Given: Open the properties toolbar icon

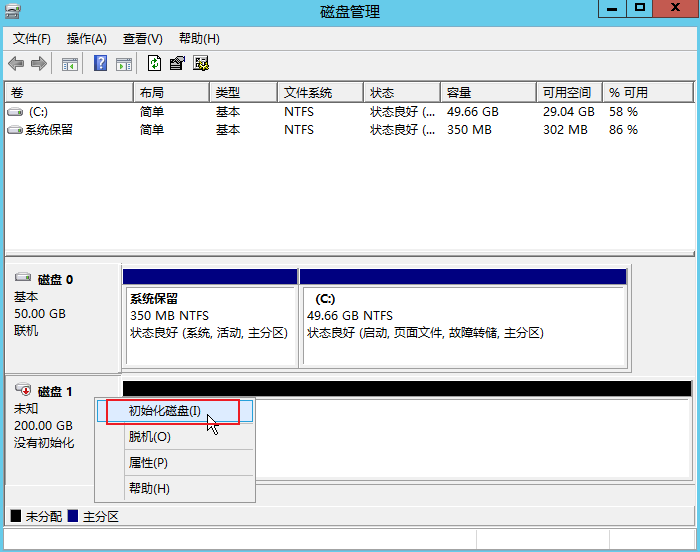Looking at the screenshot, I should click(x=177, y=64).
